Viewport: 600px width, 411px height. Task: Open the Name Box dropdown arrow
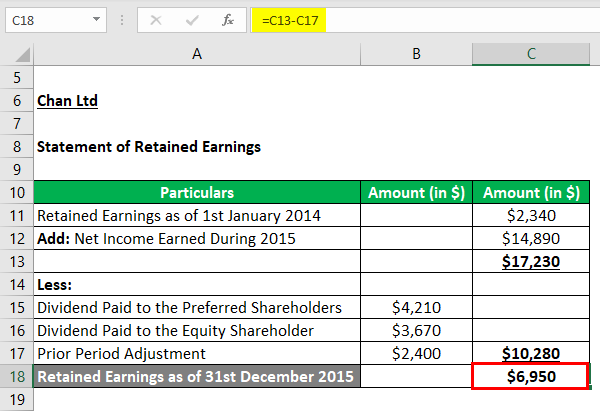[96, 19]
